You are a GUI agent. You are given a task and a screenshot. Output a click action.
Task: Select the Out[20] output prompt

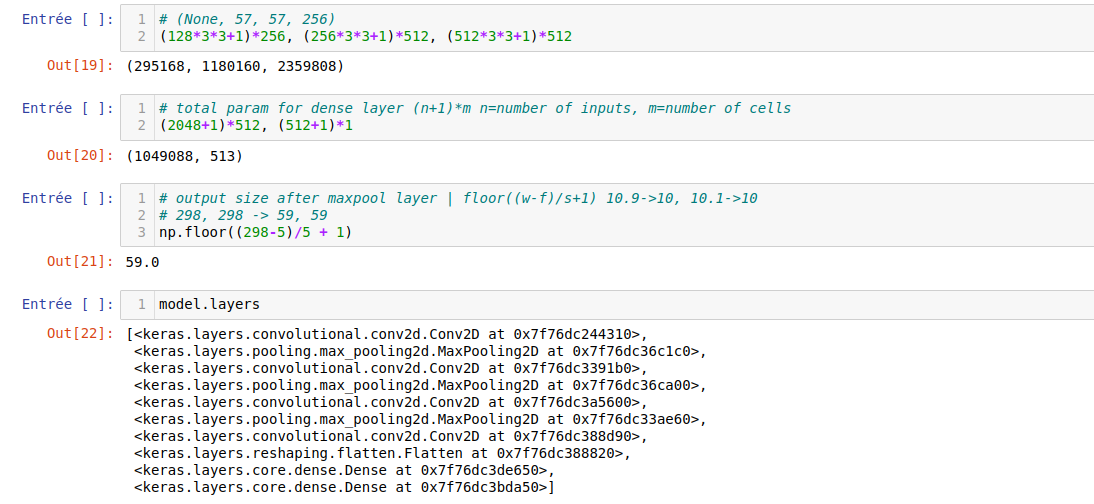(80, 156)
